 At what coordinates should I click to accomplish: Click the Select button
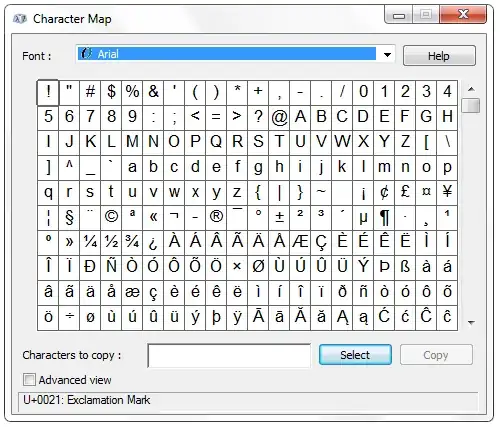click(x=355, y=355)
